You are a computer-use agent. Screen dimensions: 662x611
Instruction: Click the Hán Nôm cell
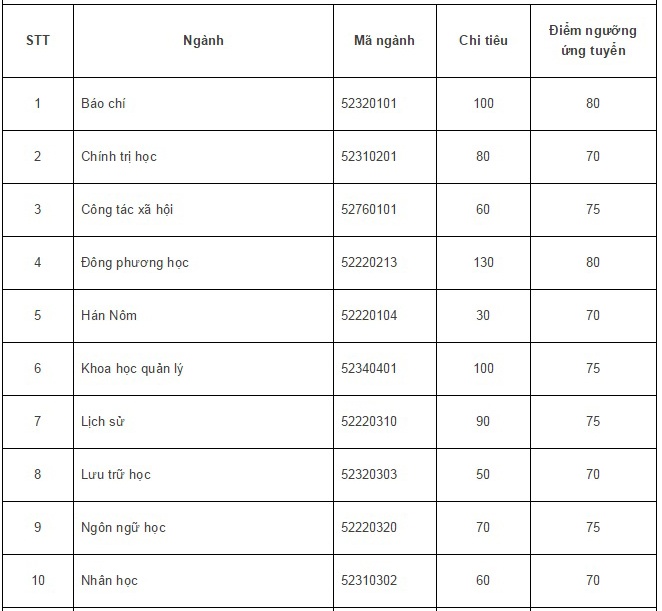109,316
